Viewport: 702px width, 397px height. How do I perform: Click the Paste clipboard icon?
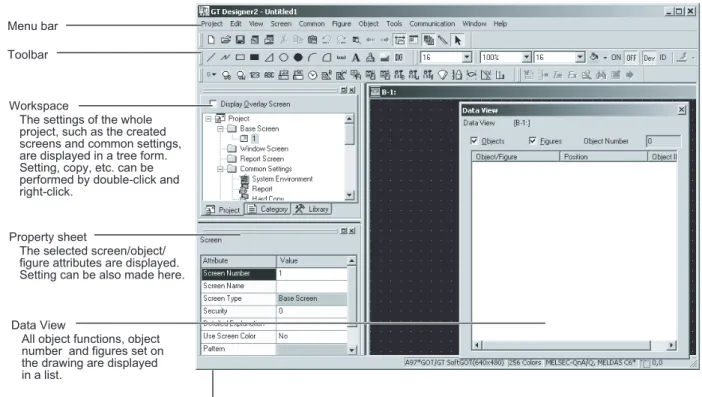(x=312, y=40)
